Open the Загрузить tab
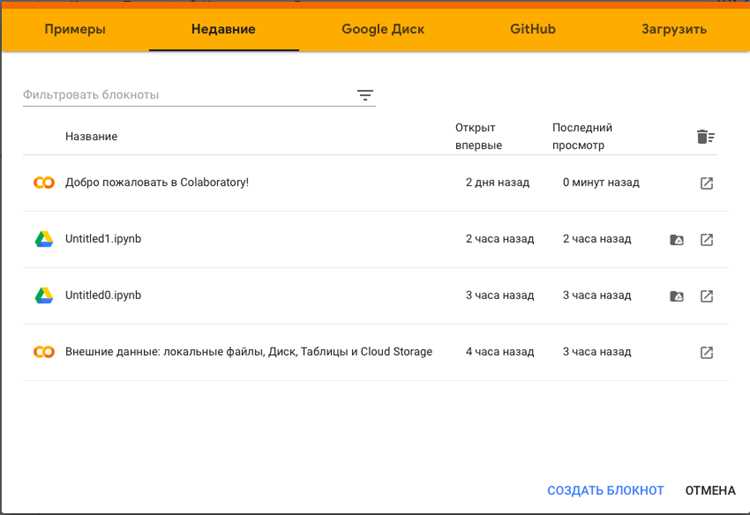The image size is (750, 515). click(x=674, y=29)
